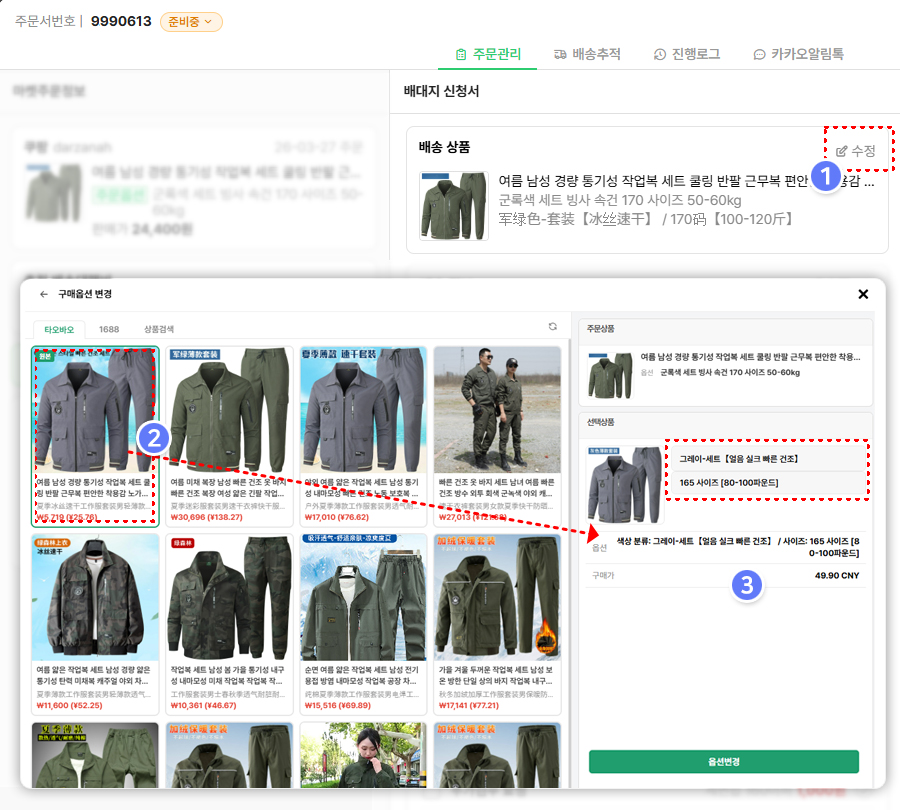Screen dimensions: 900x810
Task: Select the 그레이-세트 color option row
Action: click(x=766, y=459)
